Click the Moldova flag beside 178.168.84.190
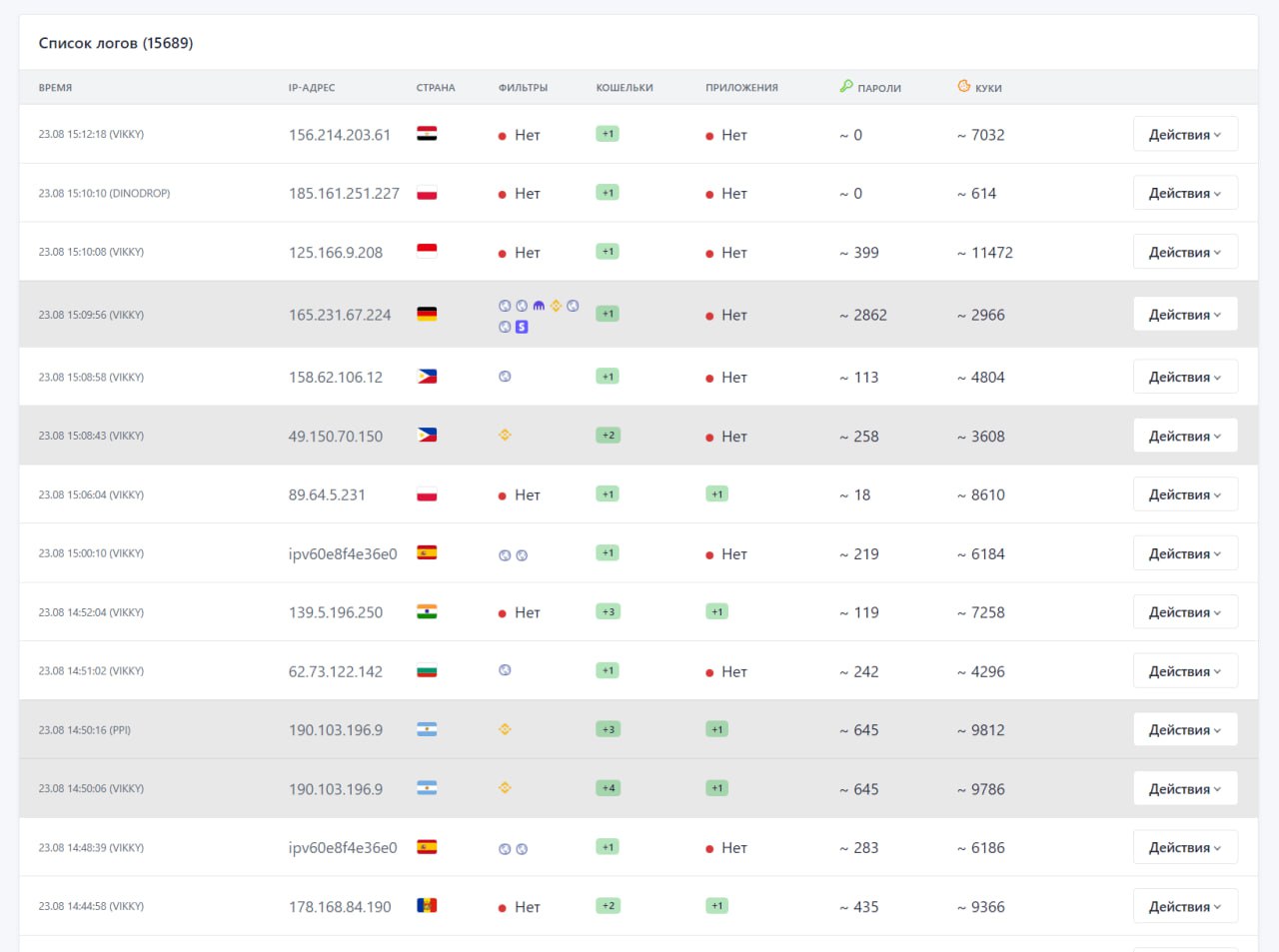 [427, 906]
